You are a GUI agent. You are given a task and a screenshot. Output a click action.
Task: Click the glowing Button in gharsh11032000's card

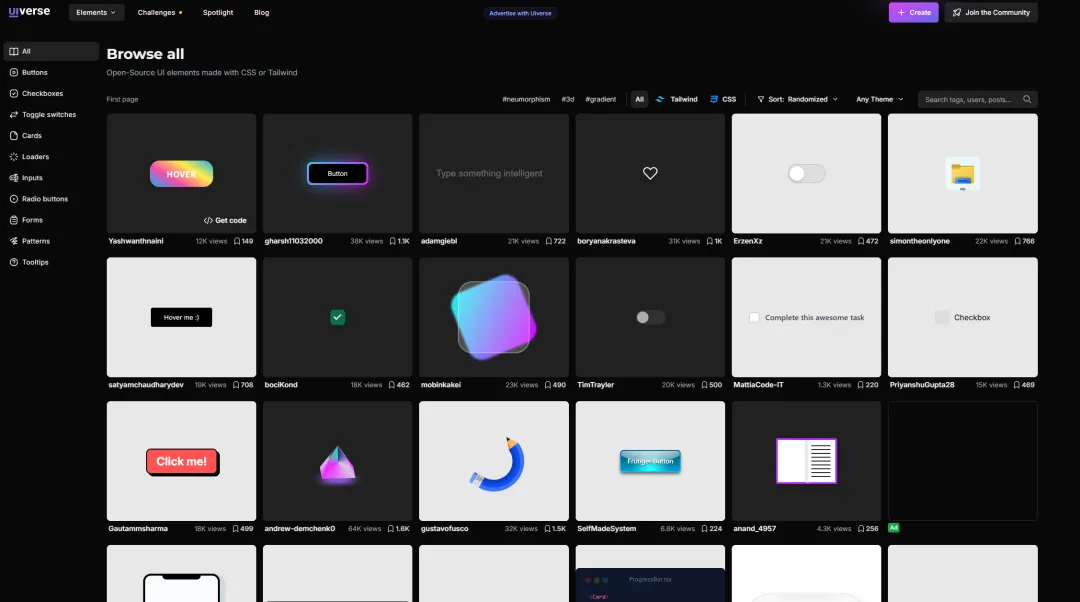click(x=338, y=174)
